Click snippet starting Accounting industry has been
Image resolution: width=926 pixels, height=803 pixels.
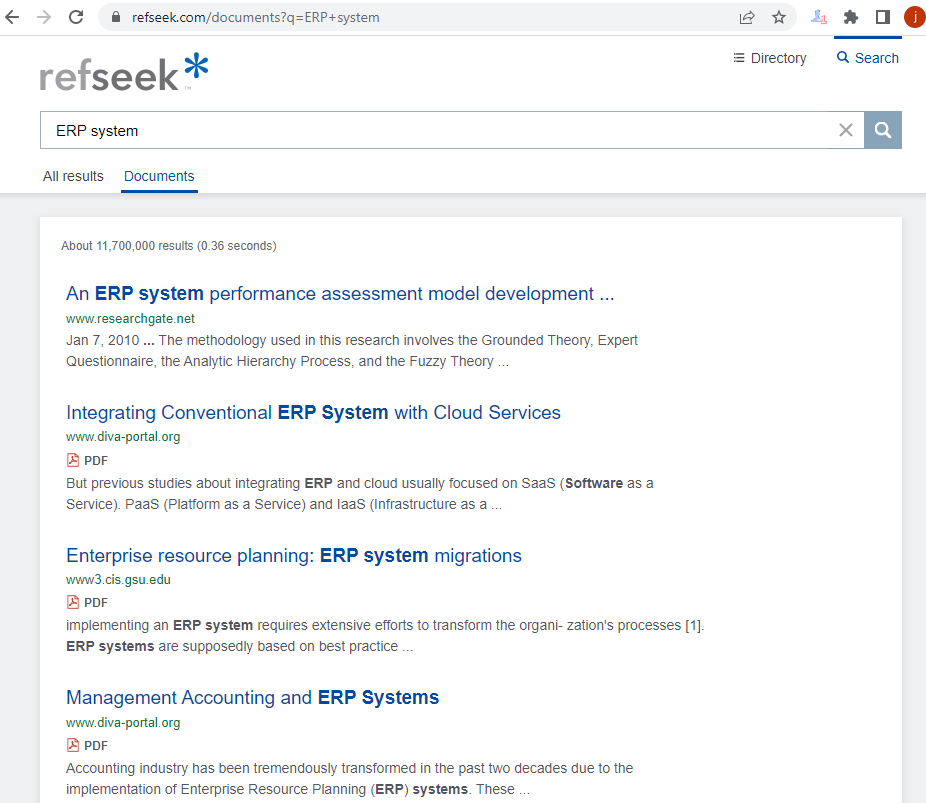350,778
